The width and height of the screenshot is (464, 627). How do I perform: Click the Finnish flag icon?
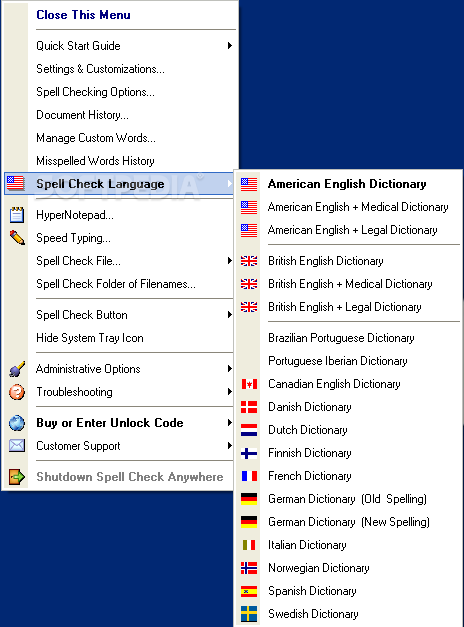tap(249, 453)
